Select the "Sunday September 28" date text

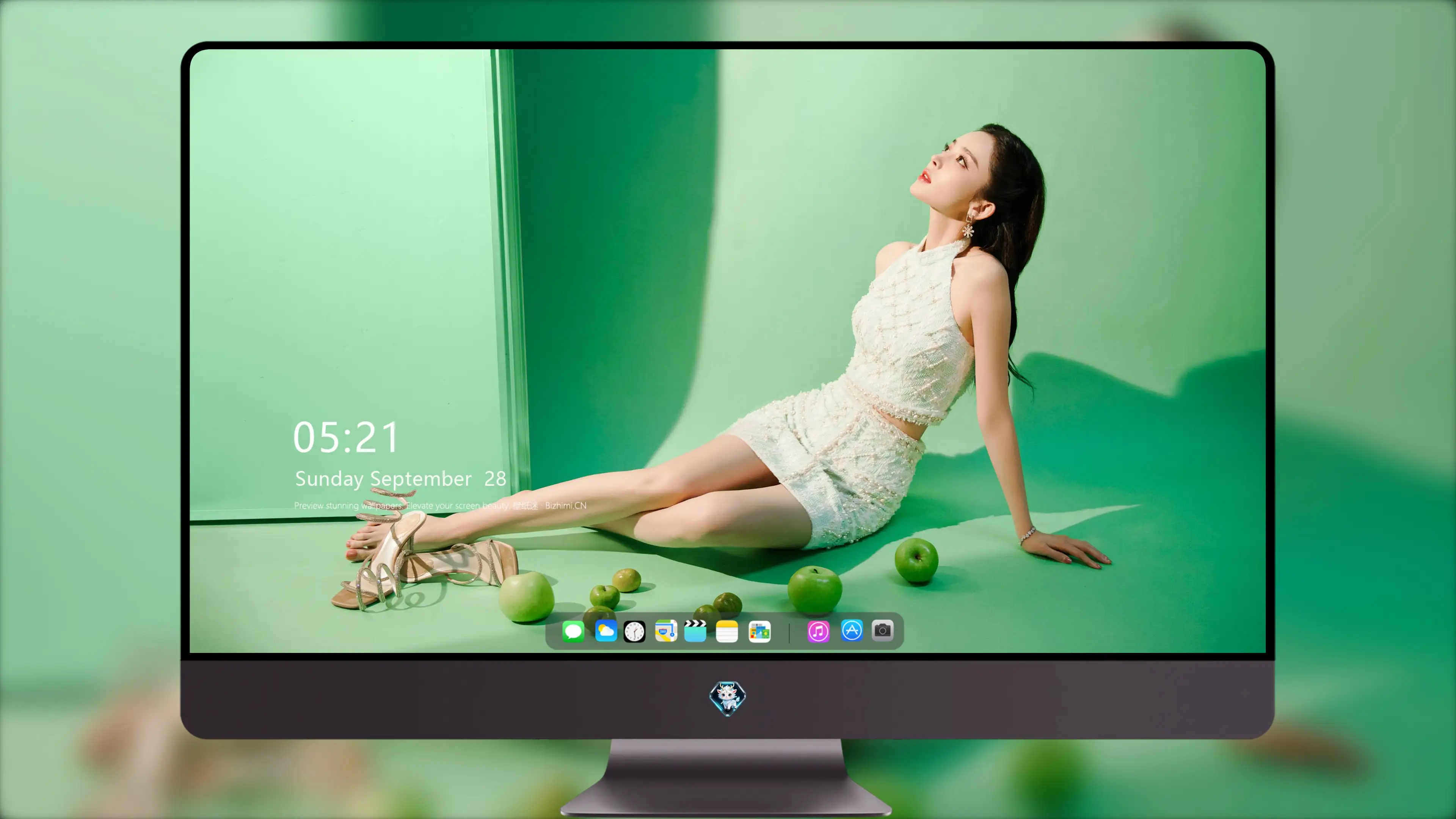[x=400, y=479]
